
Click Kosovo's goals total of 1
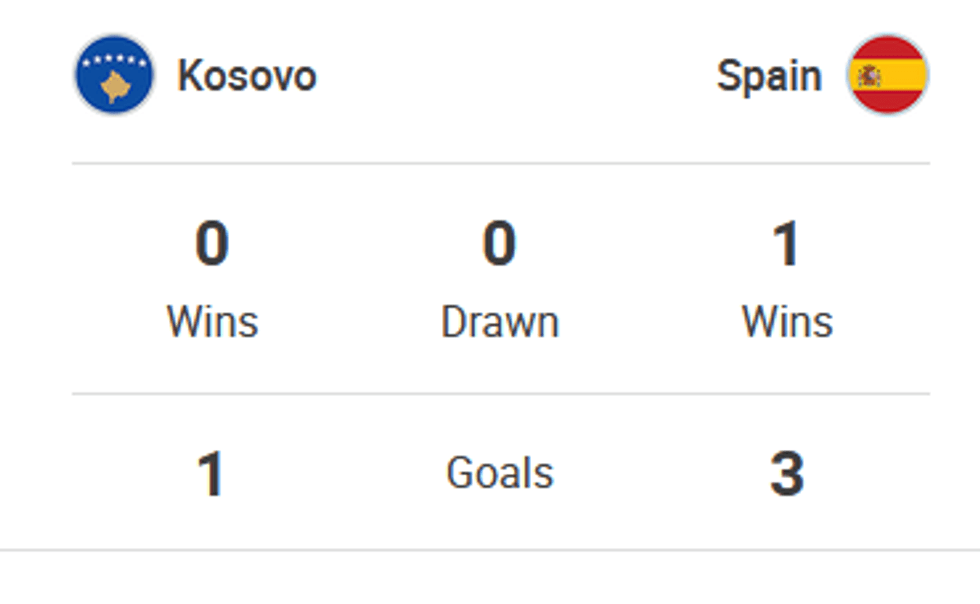[211, 474]
